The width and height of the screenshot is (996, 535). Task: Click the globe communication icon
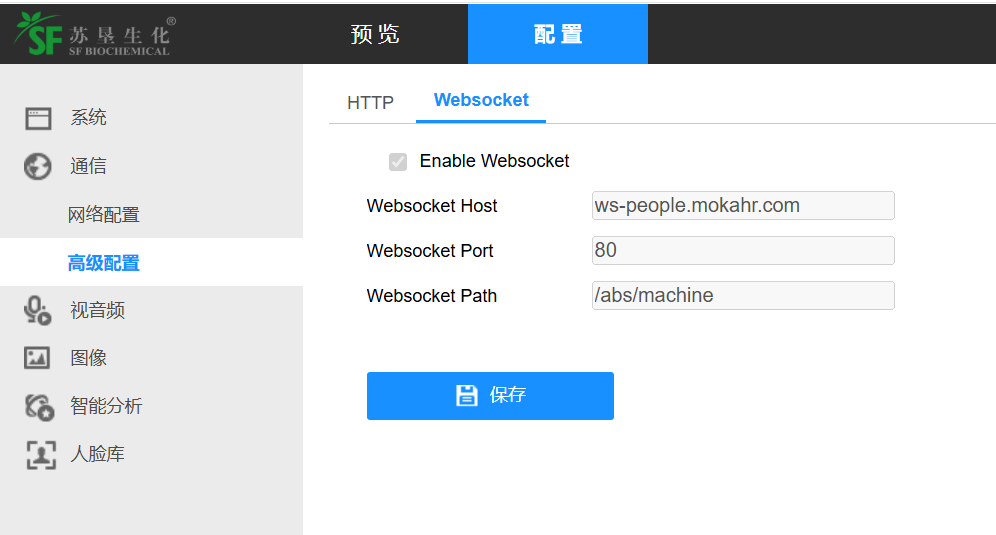click(38, 166)
